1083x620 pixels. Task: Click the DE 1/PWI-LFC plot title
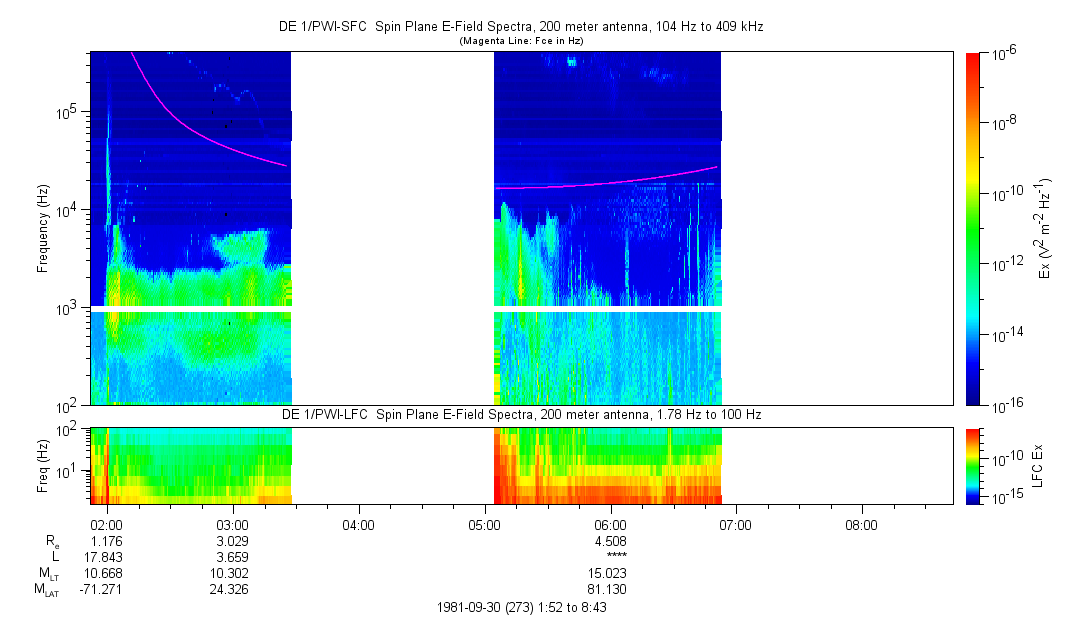click(520, 414)
